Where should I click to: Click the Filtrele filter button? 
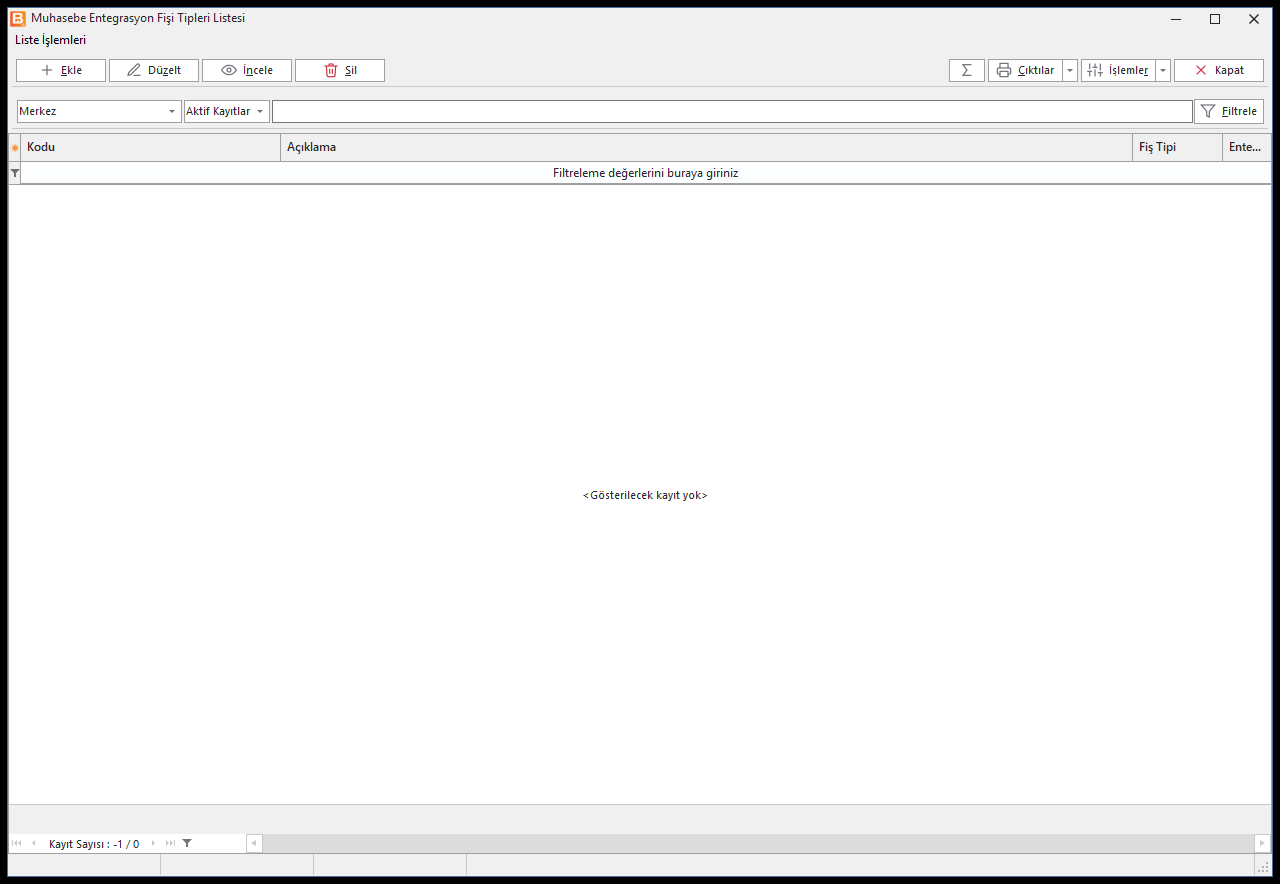tap(1229, 111)
